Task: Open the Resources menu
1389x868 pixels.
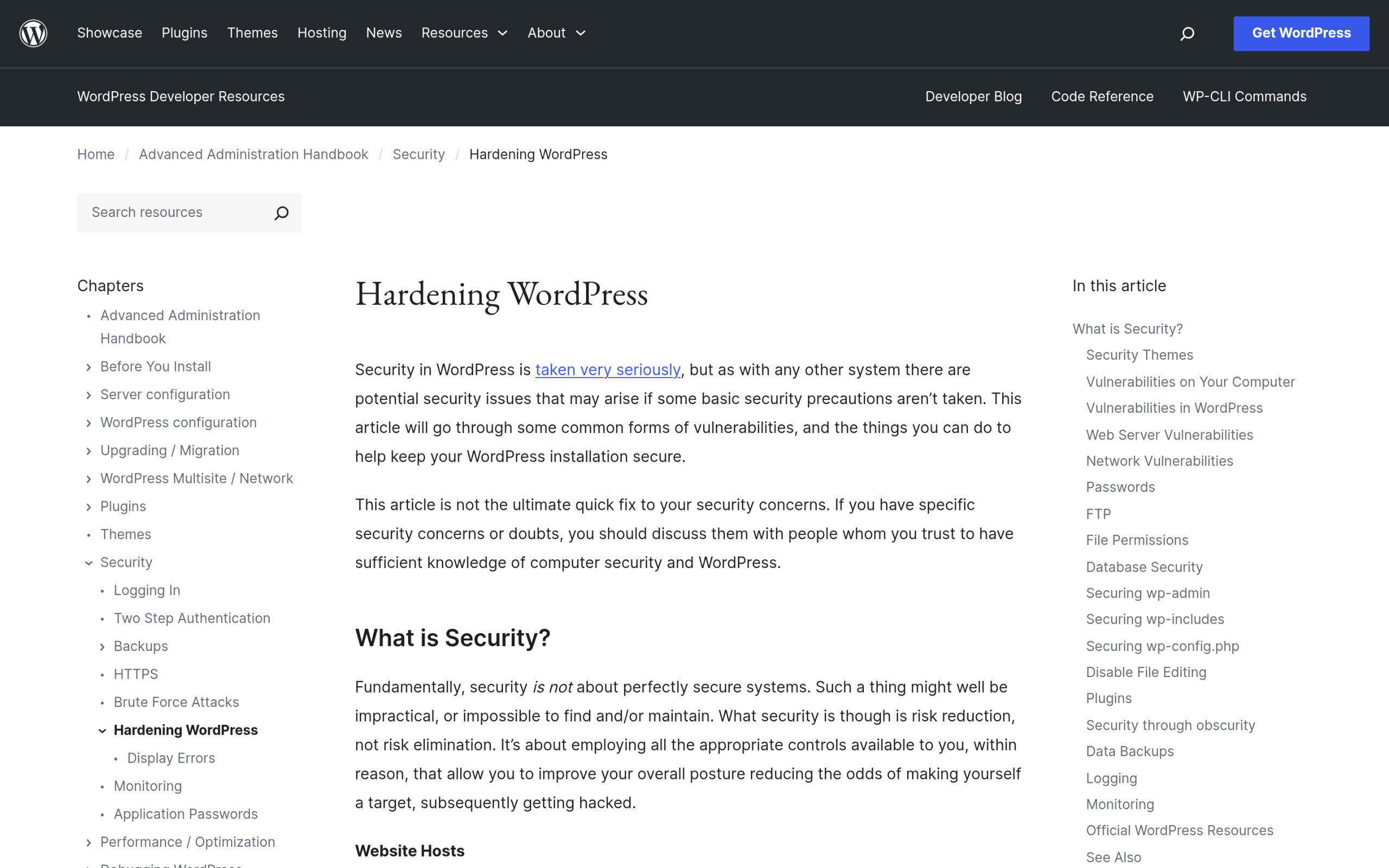Action: click(455, 33)
